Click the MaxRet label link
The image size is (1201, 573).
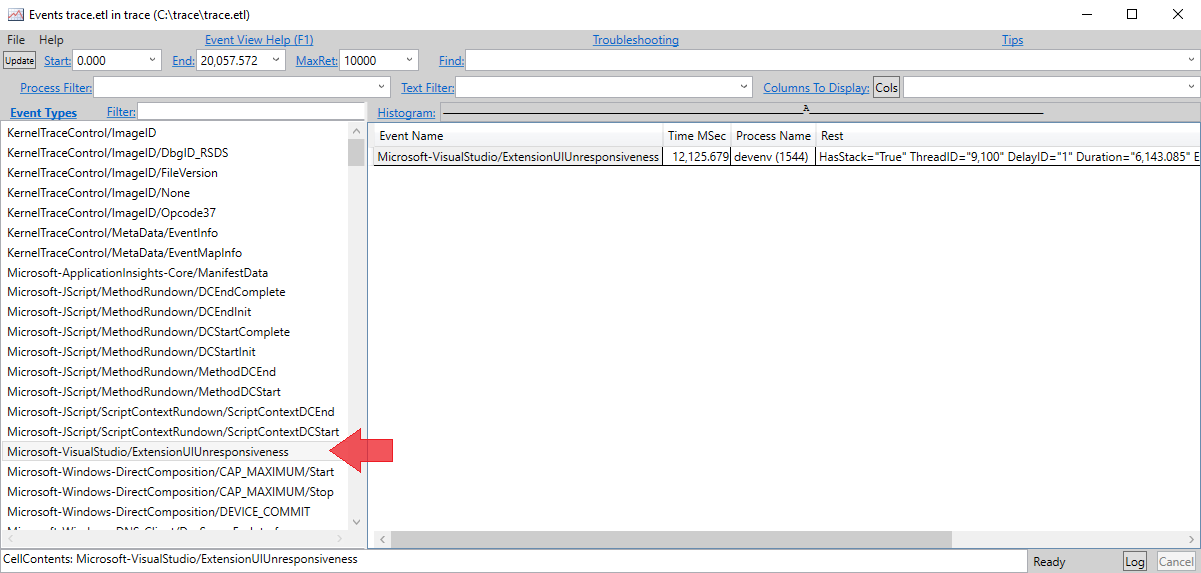[x=317, y=61]
